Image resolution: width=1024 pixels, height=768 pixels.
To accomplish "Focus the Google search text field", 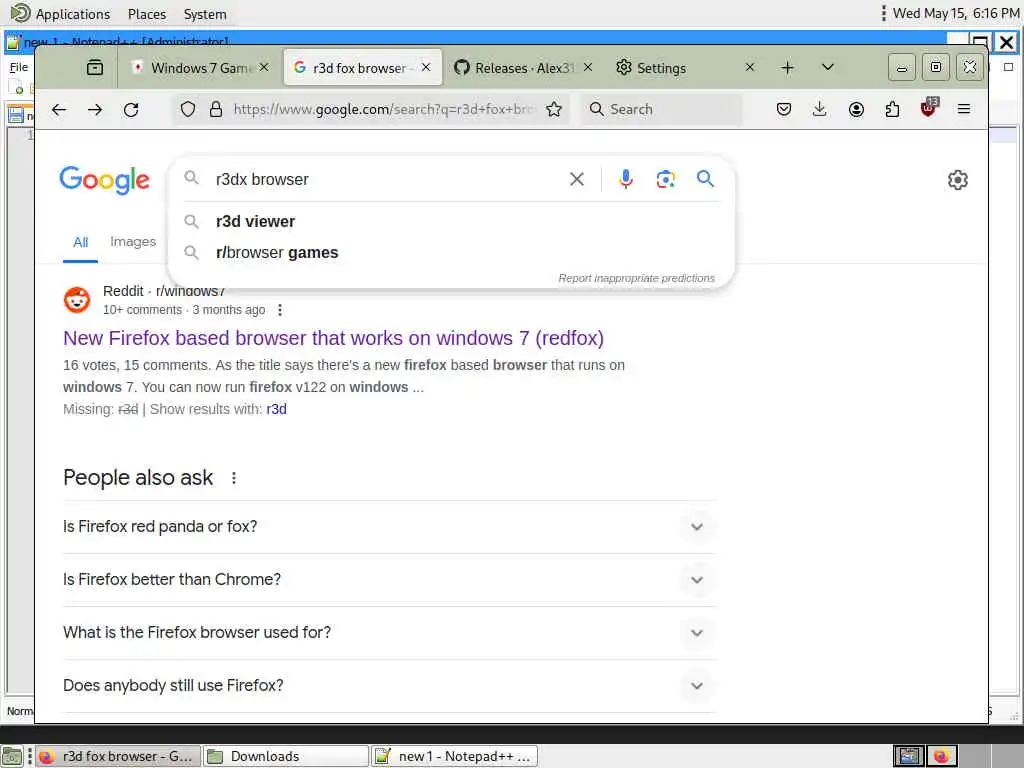I will pyautogui.click(x=385, y=179).
